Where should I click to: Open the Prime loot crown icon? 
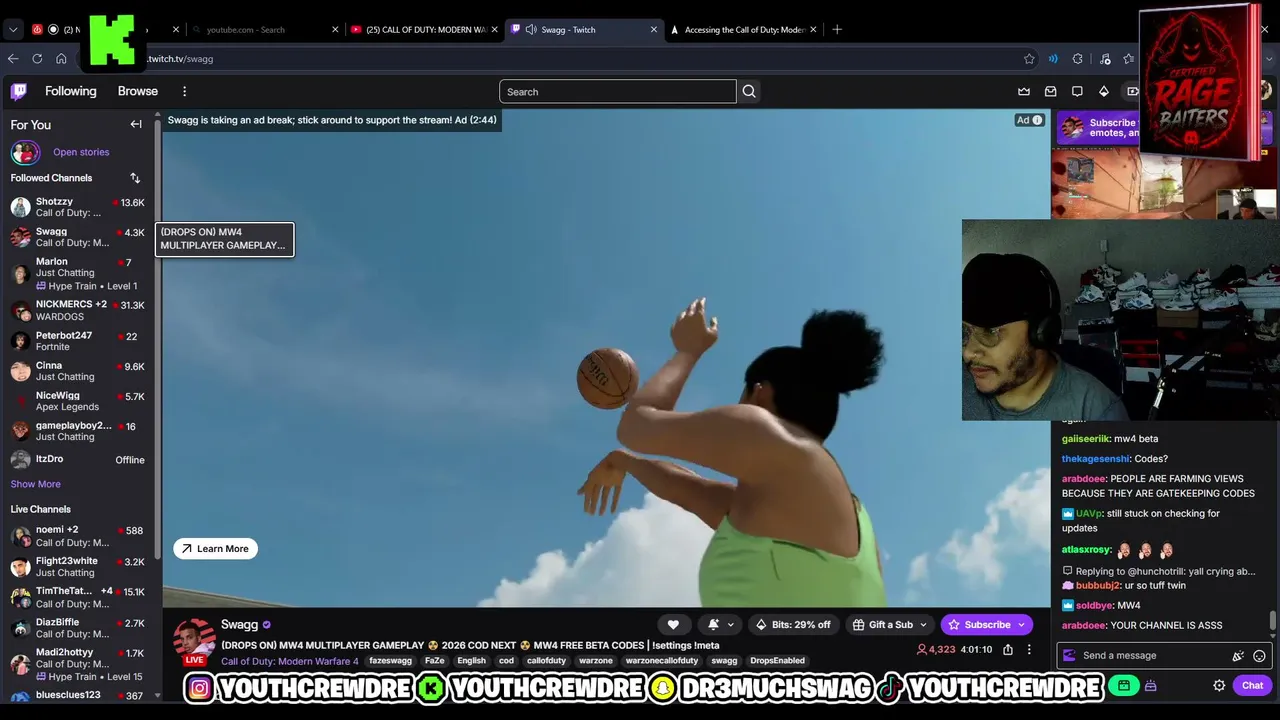click(x=1024, y=92)
